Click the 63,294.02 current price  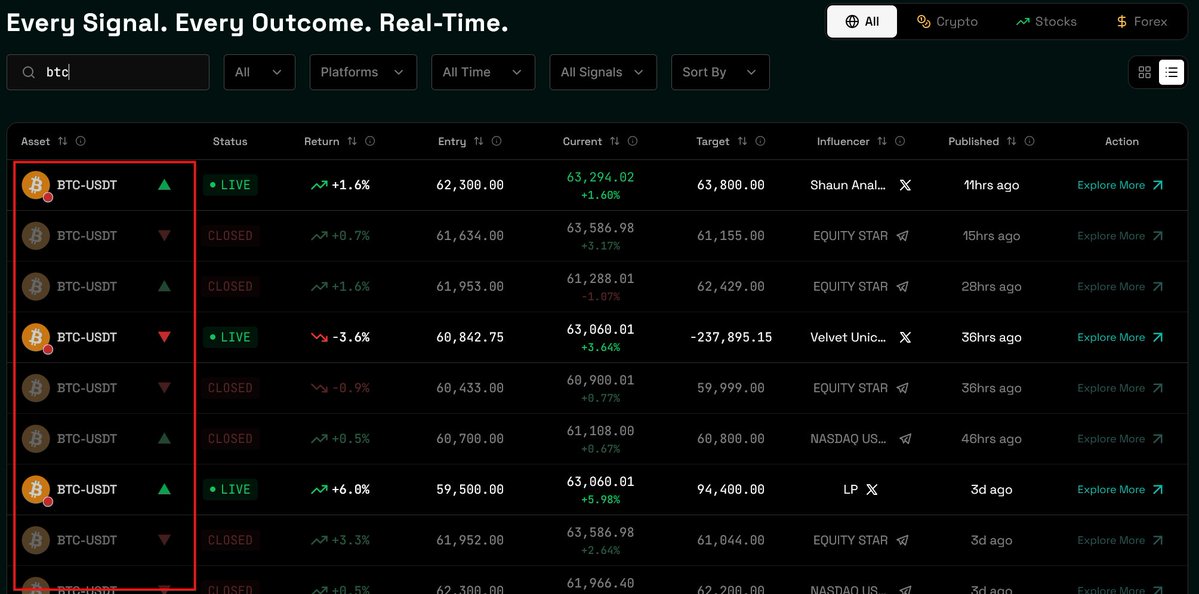click(600, 177)
